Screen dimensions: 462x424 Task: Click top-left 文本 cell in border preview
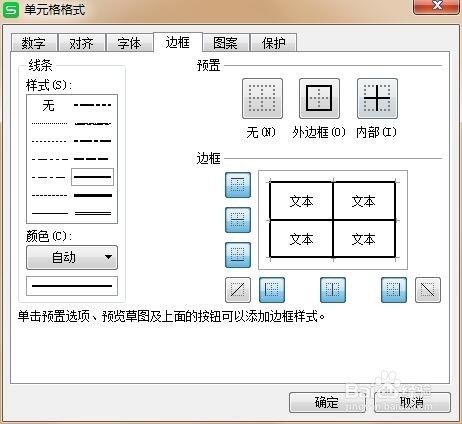[301, 201]
